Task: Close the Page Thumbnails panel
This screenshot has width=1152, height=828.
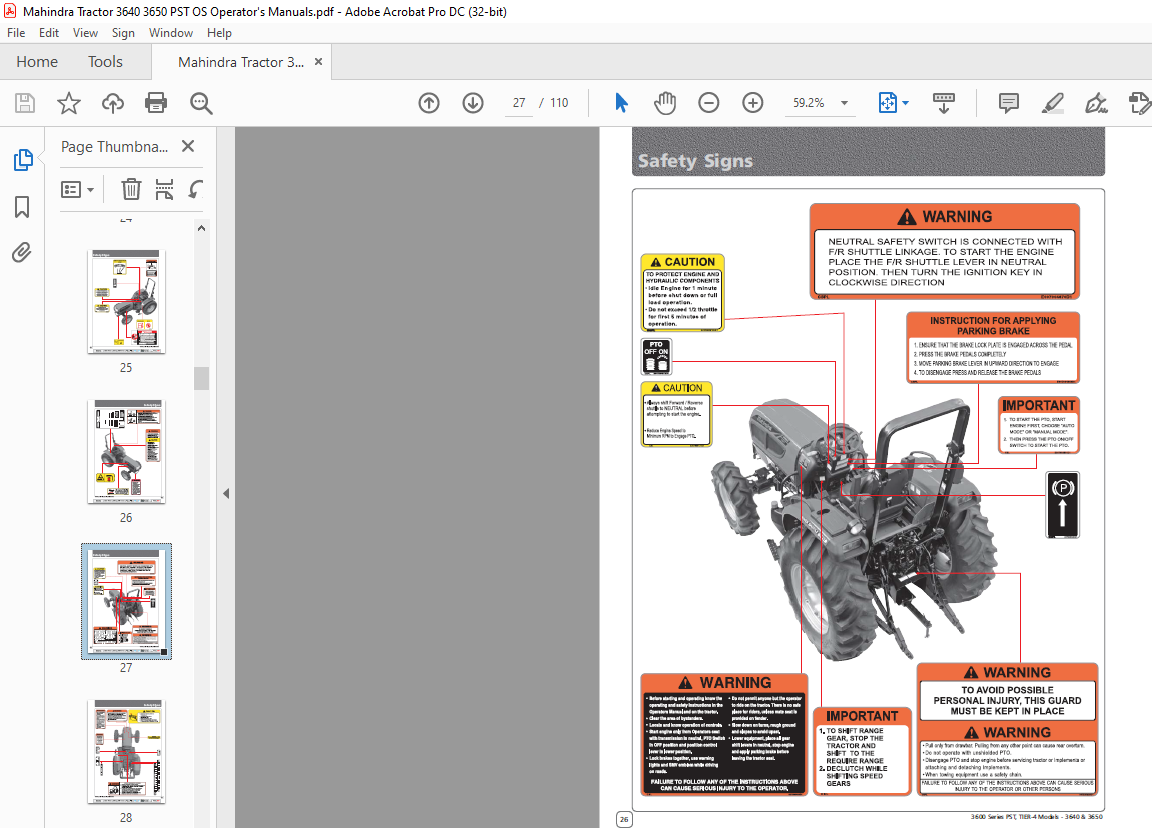Action: coord(188,146)
